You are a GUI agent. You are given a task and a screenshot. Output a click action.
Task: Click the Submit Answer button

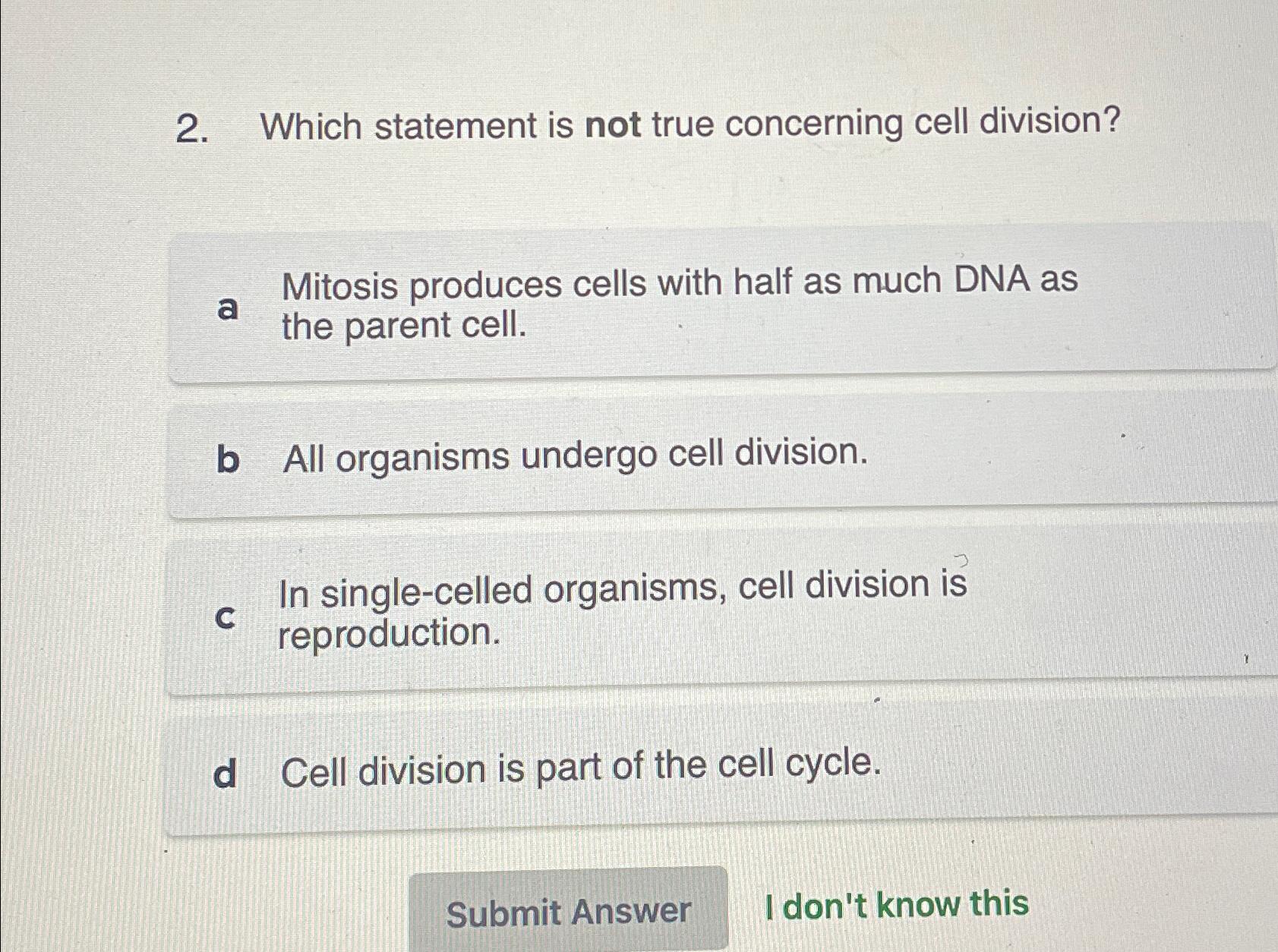pos(569,910)
